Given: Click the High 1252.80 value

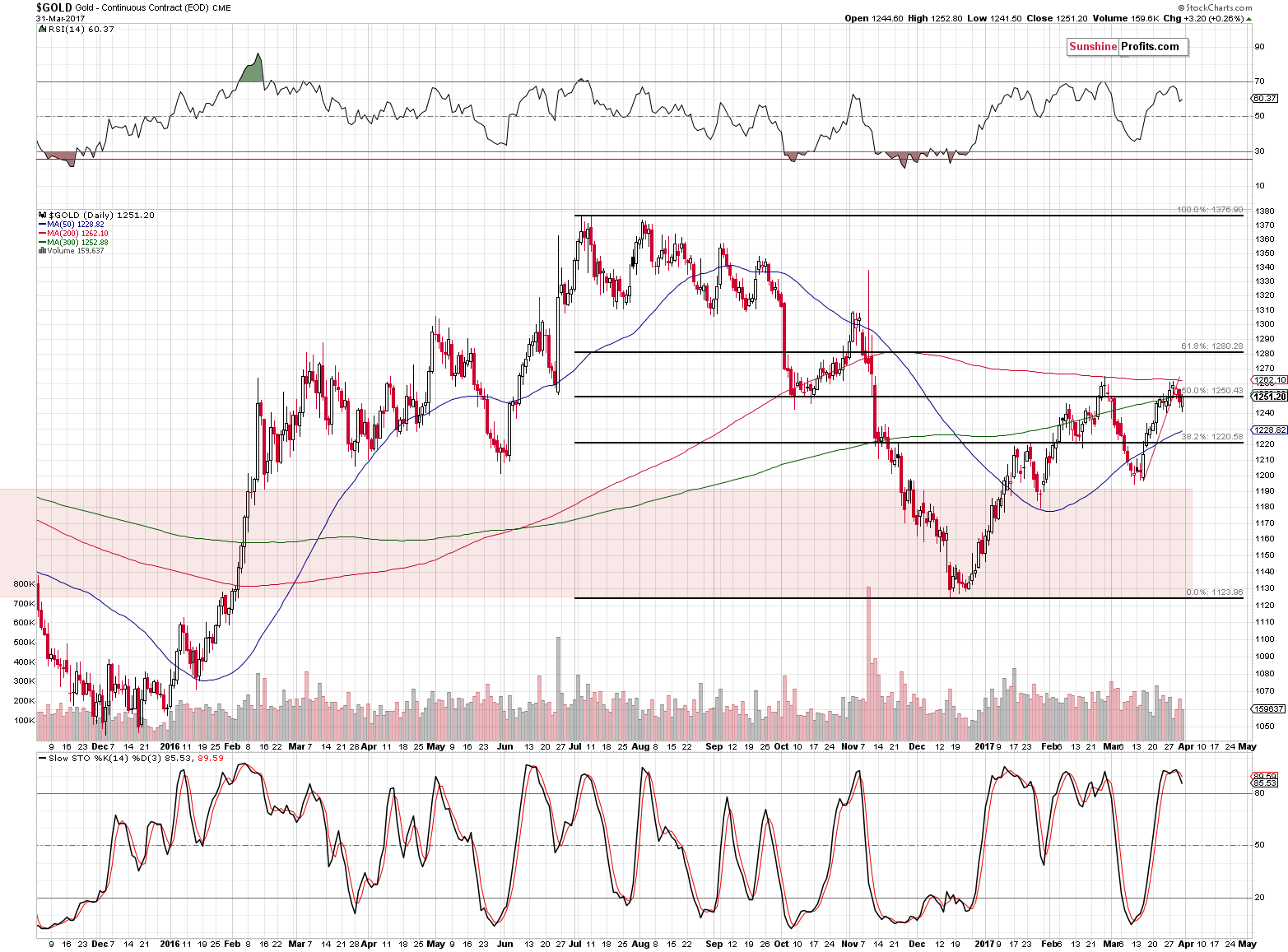Looking at the screenshot, I should (x=935, y=18).
